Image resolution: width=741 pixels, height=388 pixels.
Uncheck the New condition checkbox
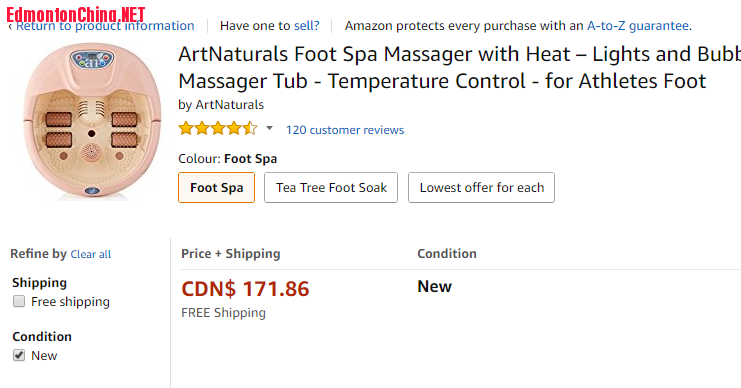pyautogui.click(x=19, y=355)
